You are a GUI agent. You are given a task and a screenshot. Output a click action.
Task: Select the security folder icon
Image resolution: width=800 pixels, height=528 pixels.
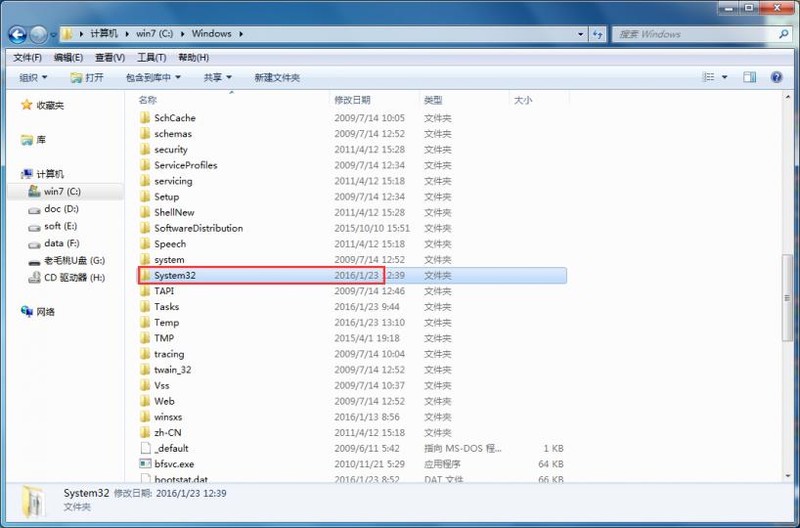click(x=145, y=149)
